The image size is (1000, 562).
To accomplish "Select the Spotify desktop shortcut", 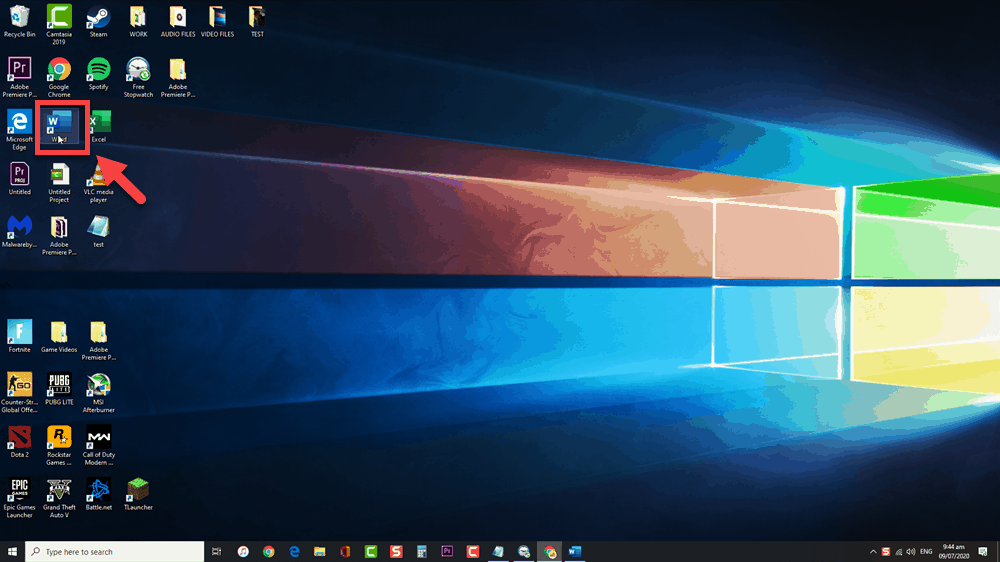I will (x=98, y=73).
